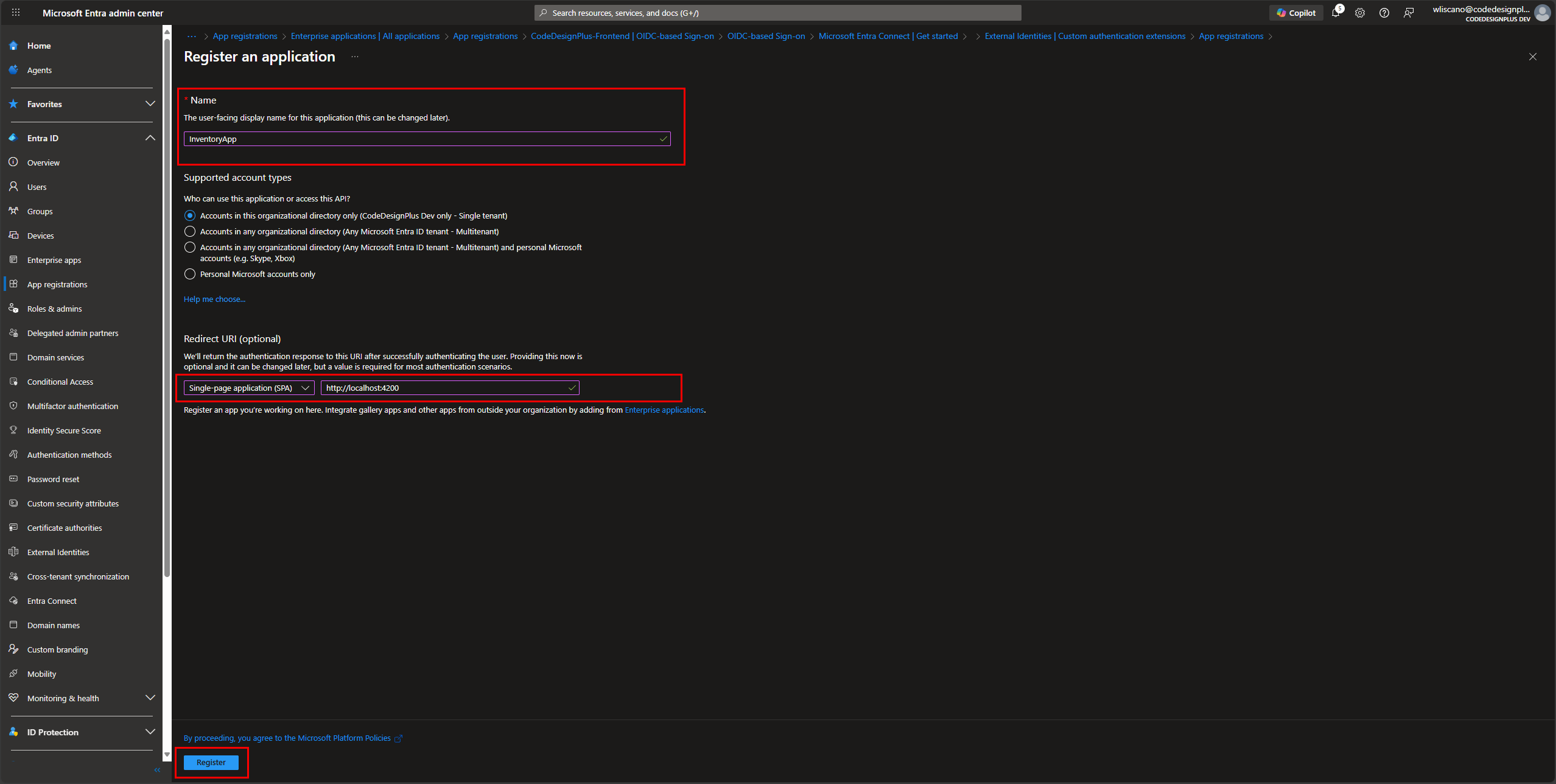Expand ID Protection section

point(150,732)
